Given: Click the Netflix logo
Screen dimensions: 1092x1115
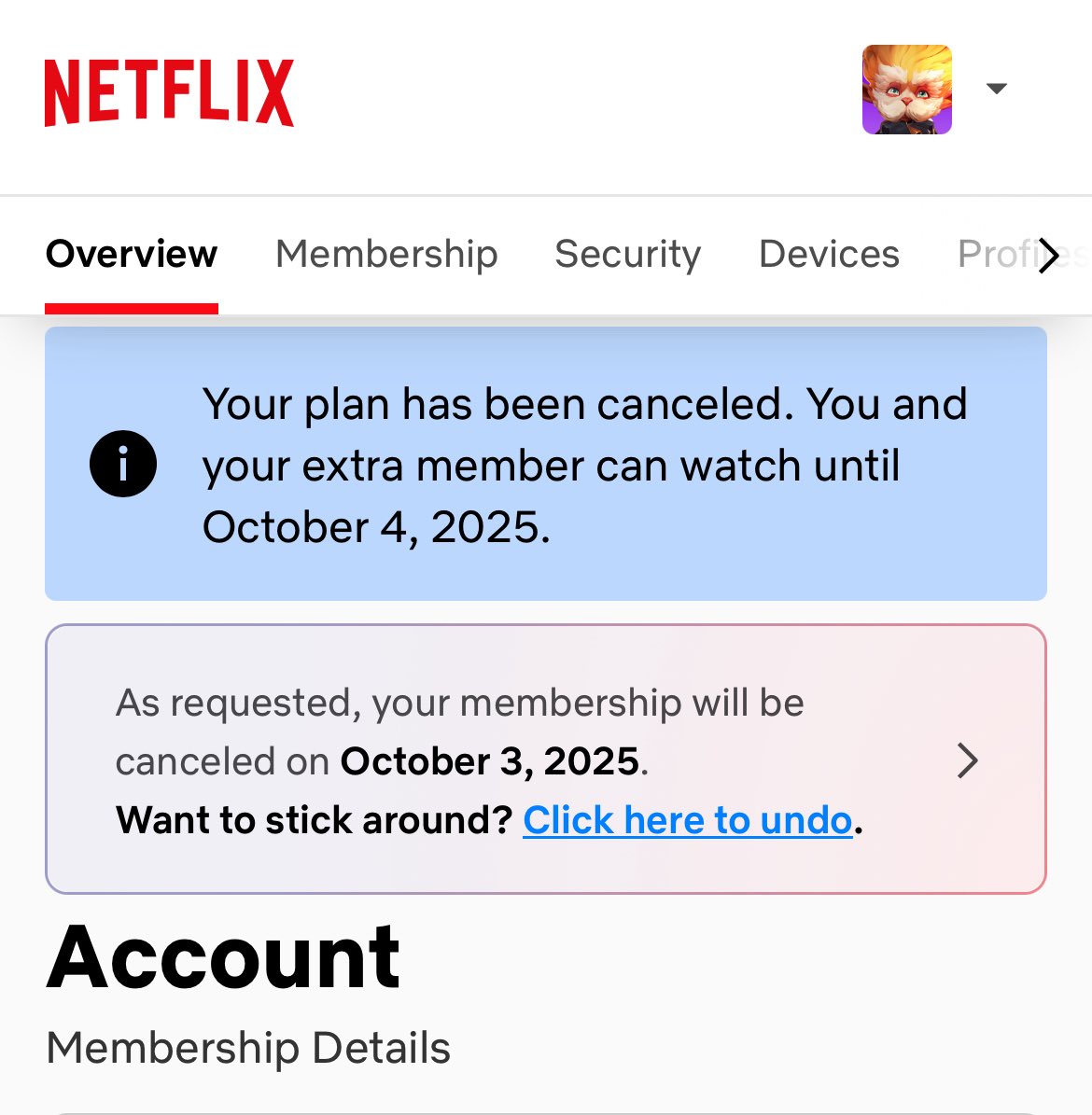Looking at the screenshot, I should (169, 92).
